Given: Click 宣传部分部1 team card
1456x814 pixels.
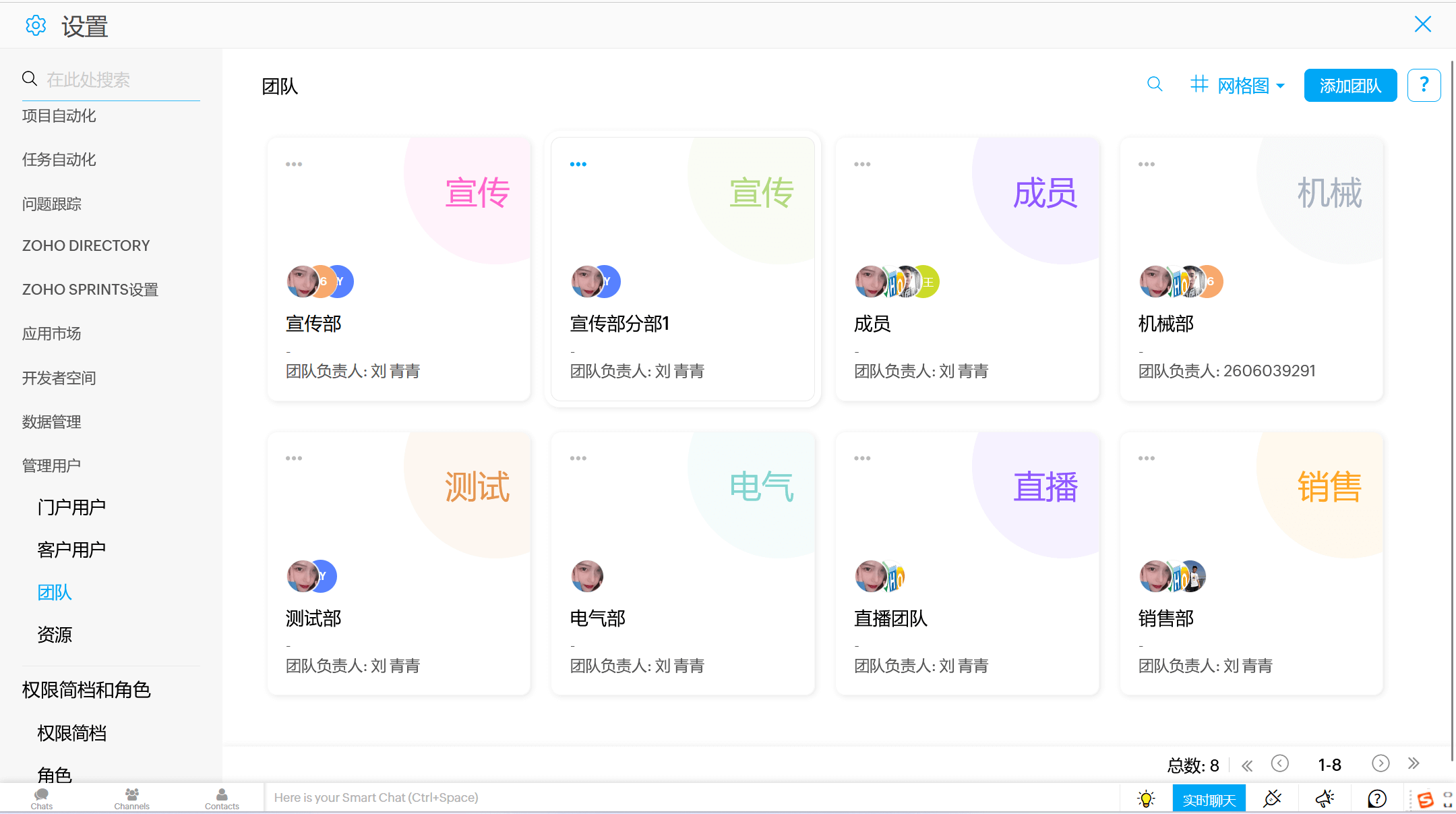Looking at the screenshot, I should [684, 264].
